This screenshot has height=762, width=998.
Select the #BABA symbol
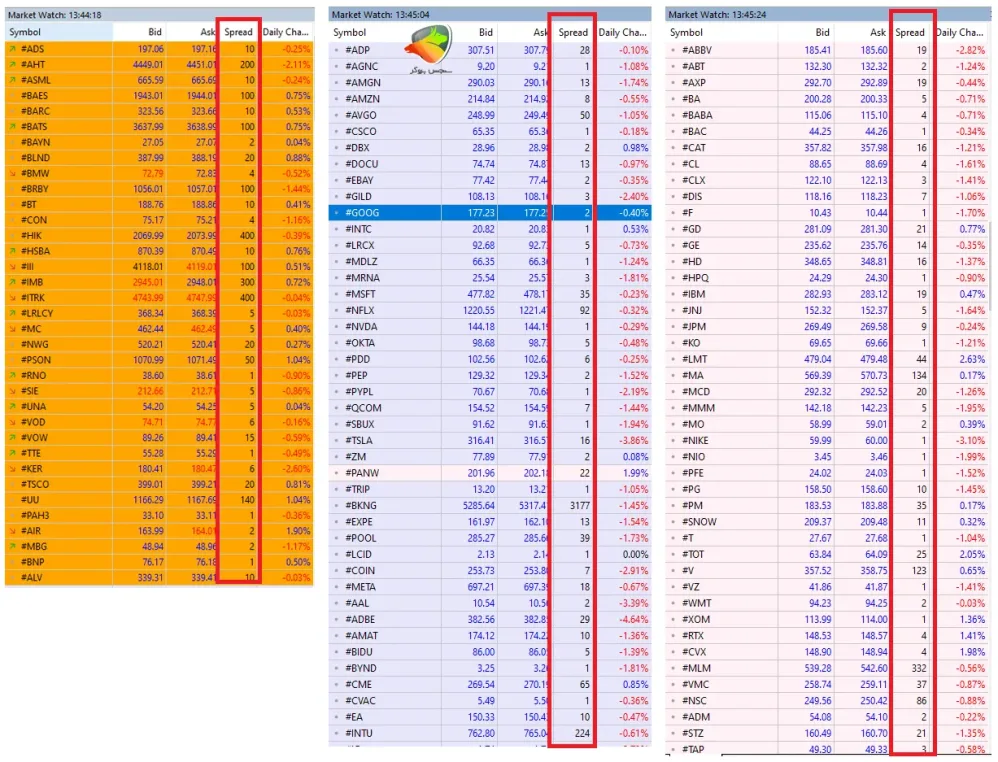697,115
